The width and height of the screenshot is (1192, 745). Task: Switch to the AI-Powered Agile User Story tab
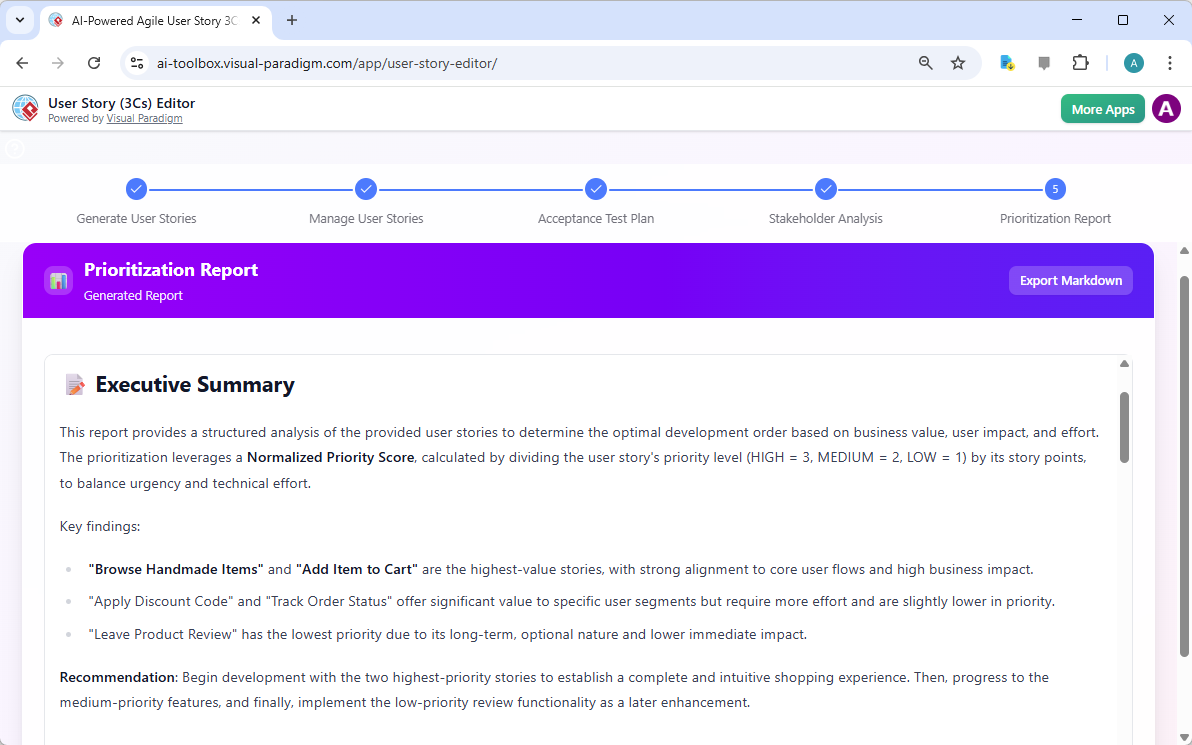point(148,20)
